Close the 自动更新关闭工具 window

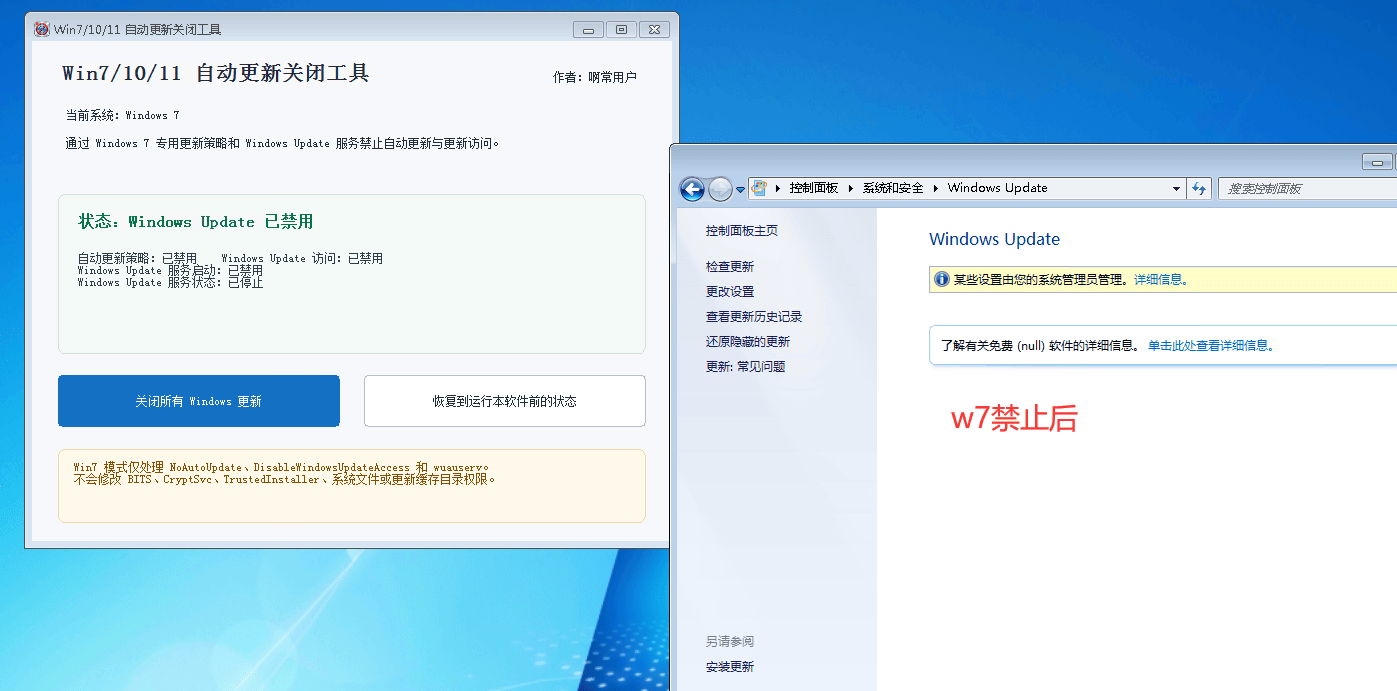click(654, 30)
